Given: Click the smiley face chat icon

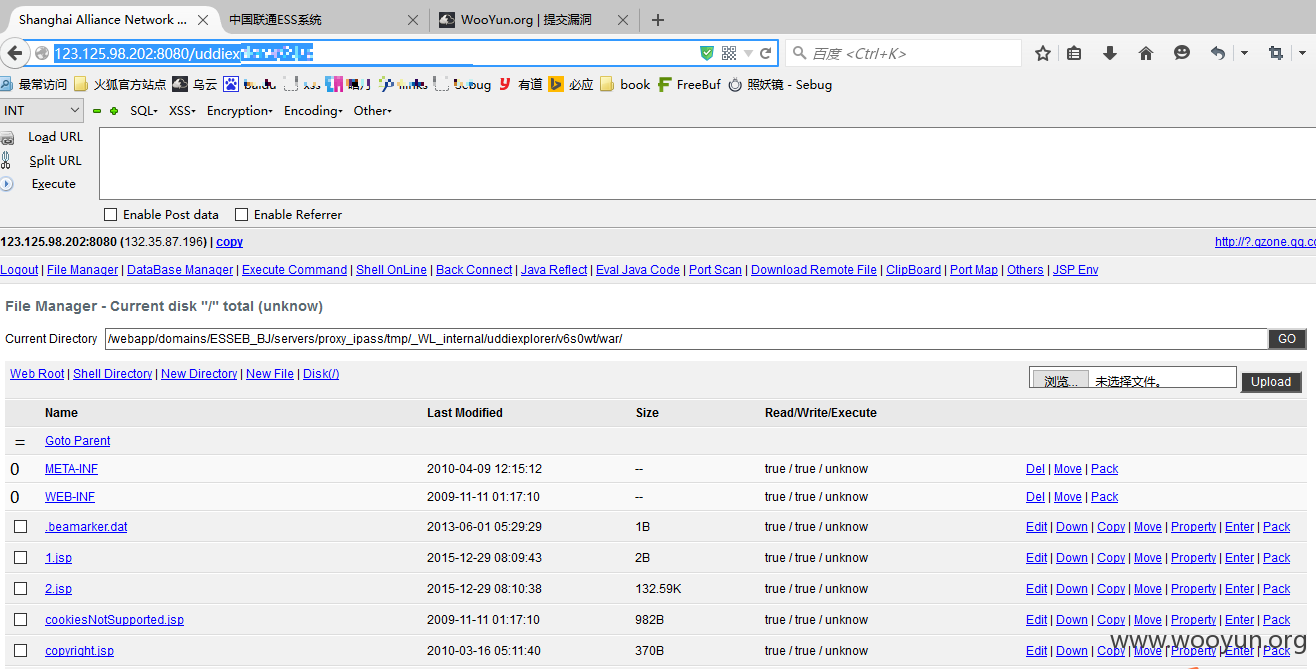Looking at the screenshot, I should tap(1182, 53).
